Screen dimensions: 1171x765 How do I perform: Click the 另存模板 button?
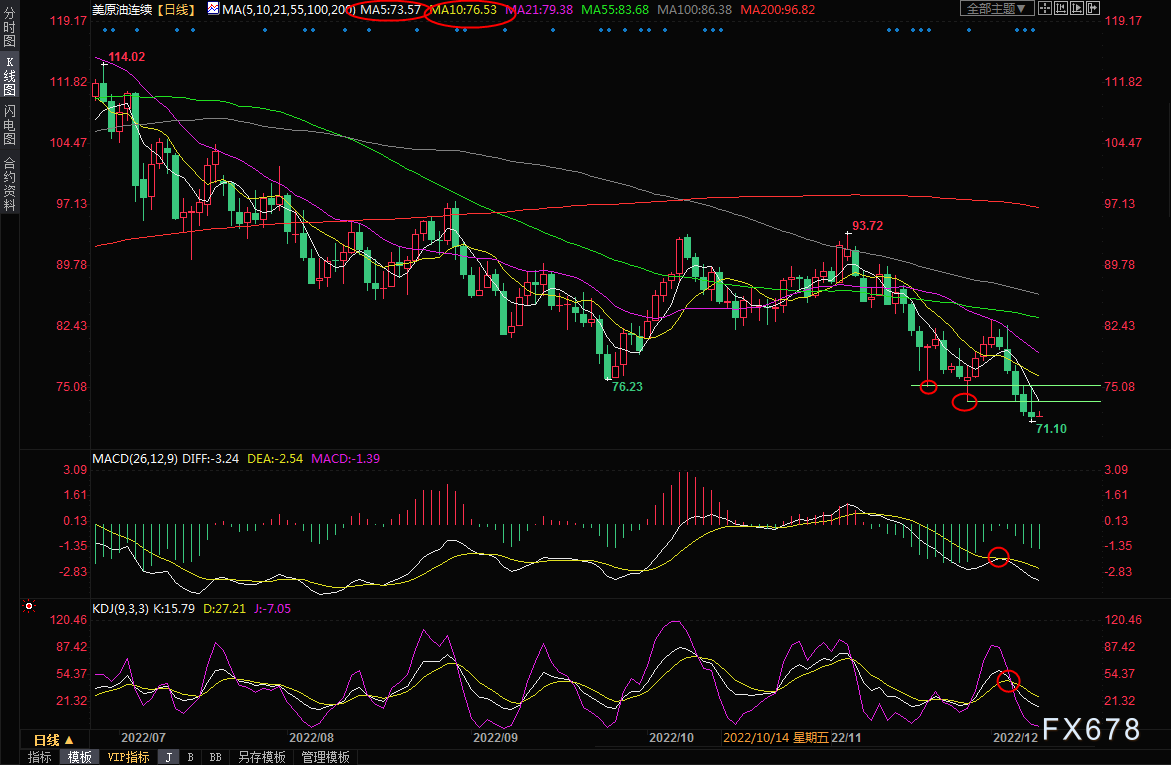tap(261, 757)
